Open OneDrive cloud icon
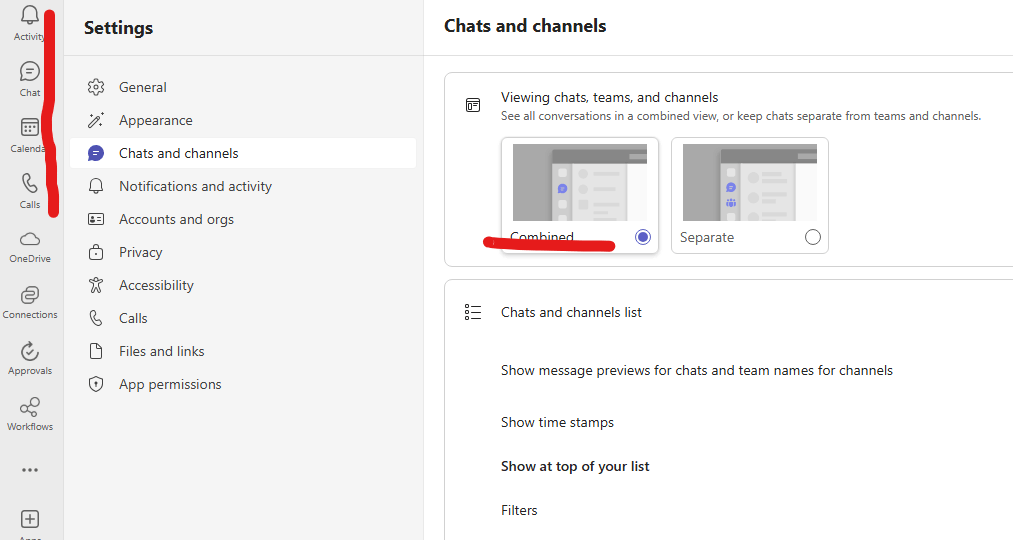 pos(30,239)
